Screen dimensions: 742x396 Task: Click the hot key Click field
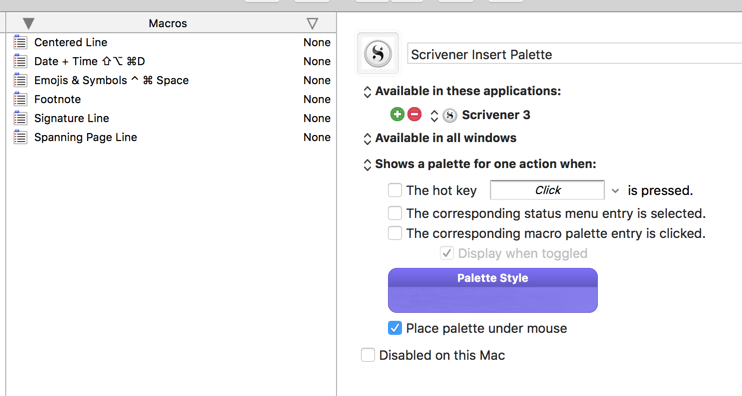pos(547,190)
